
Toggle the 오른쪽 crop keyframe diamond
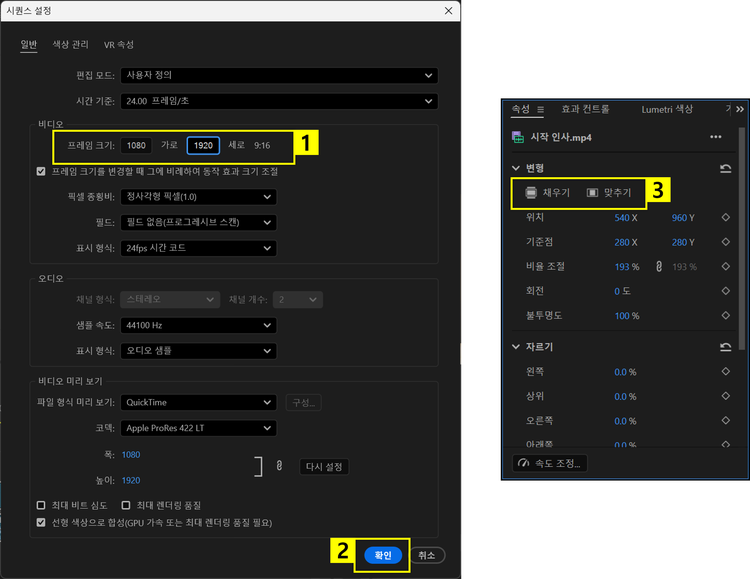coord(726,420)
